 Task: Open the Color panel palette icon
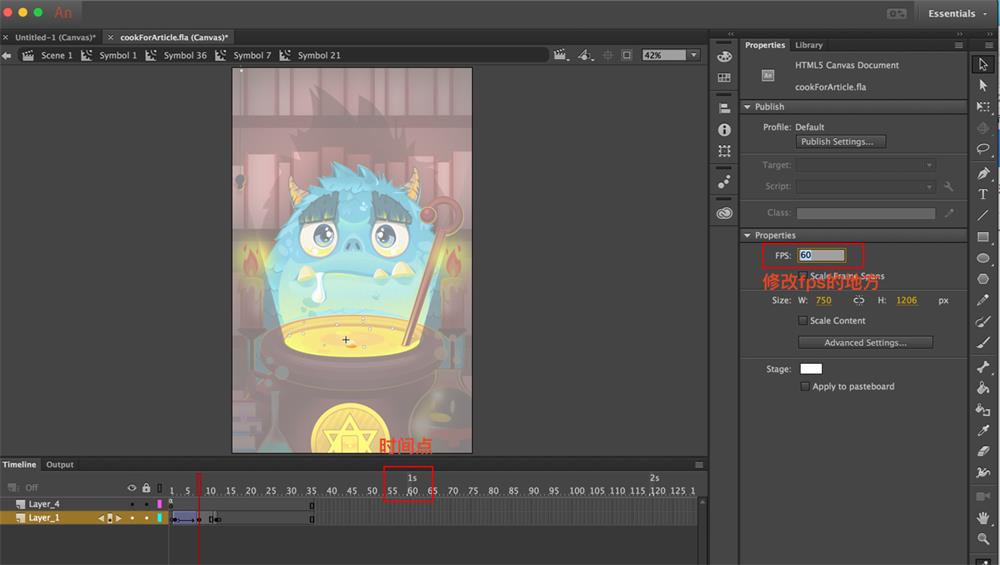pyautogui.click(x=724, y=56)
